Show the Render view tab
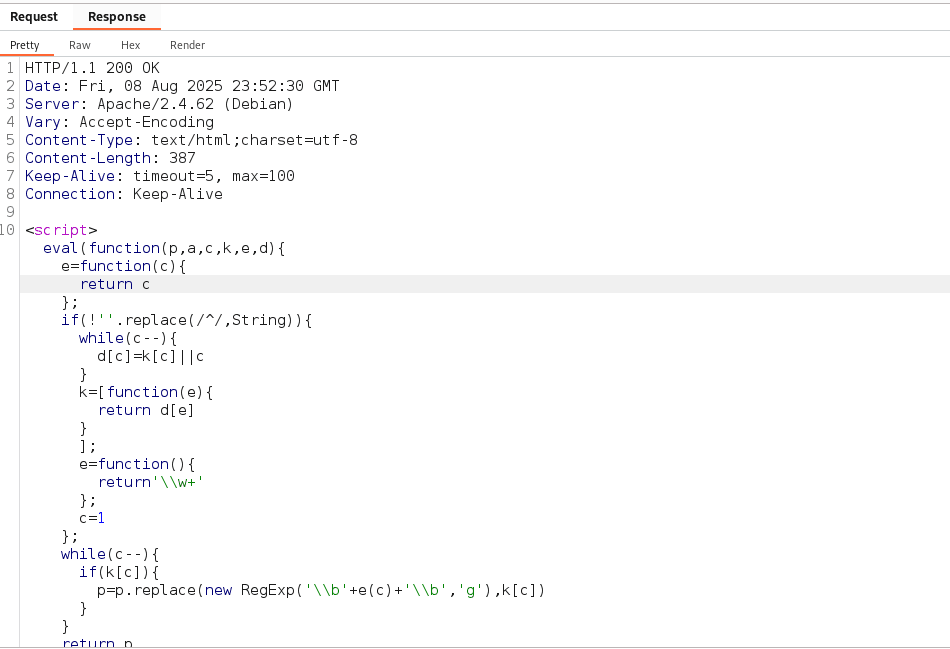Image resolution: width=950 pixels, height=649 pixels. (187, 45)
